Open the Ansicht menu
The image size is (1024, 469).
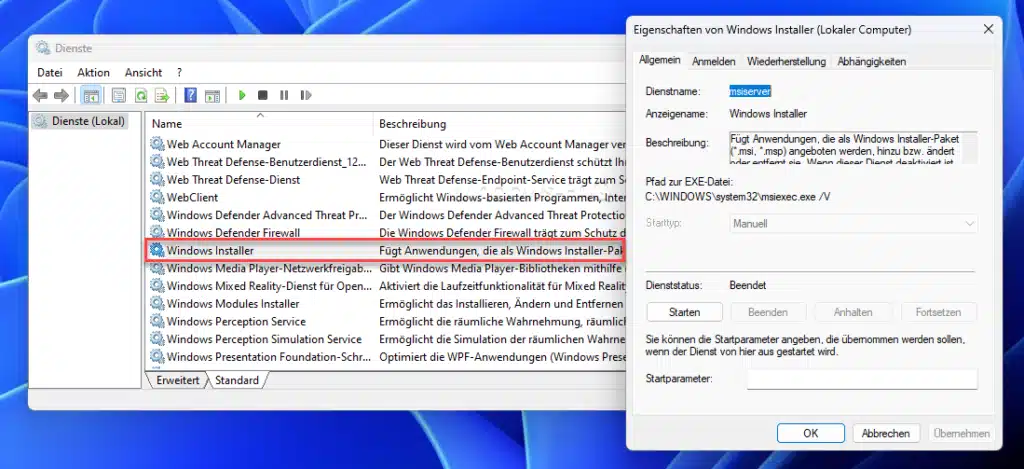click(144, 73)
